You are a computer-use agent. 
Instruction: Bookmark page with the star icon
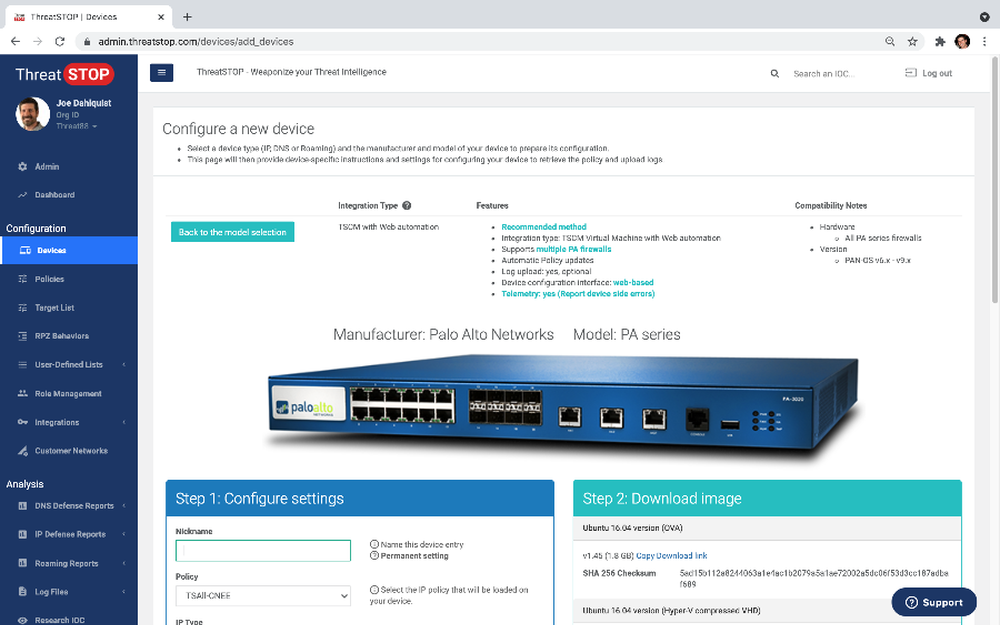(913, 41)
